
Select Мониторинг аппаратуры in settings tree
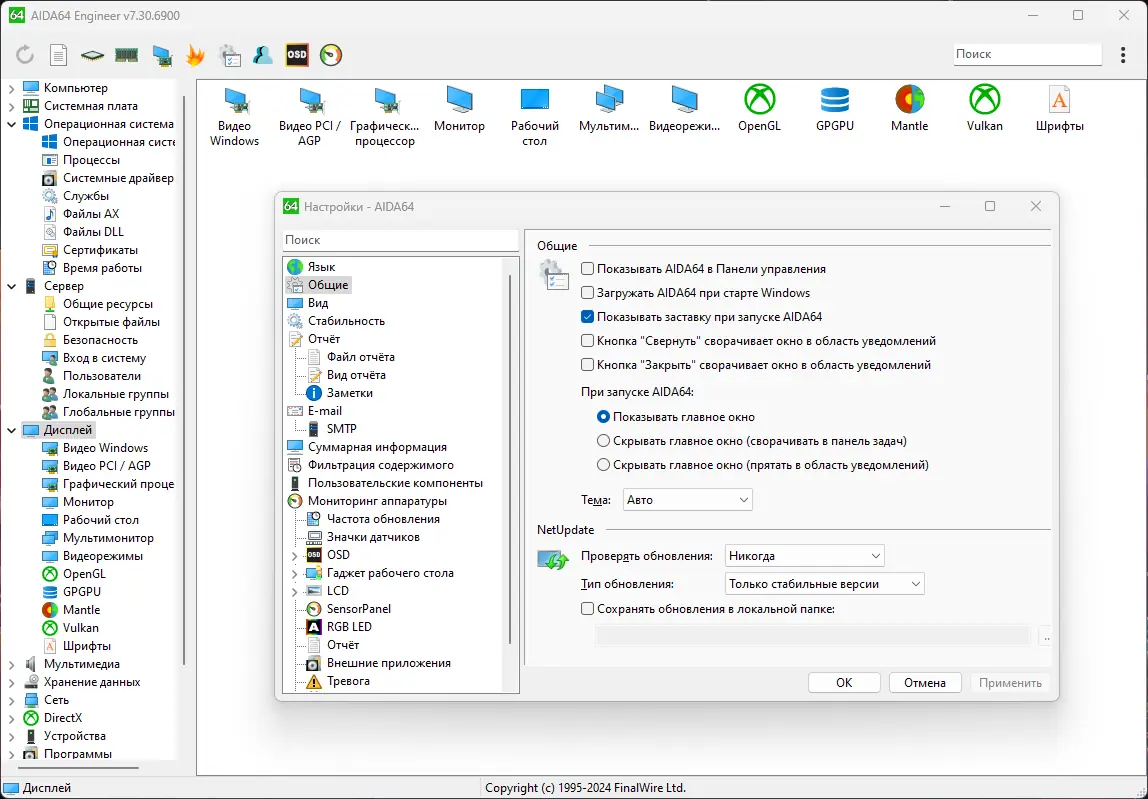click(x=377, y=501)
